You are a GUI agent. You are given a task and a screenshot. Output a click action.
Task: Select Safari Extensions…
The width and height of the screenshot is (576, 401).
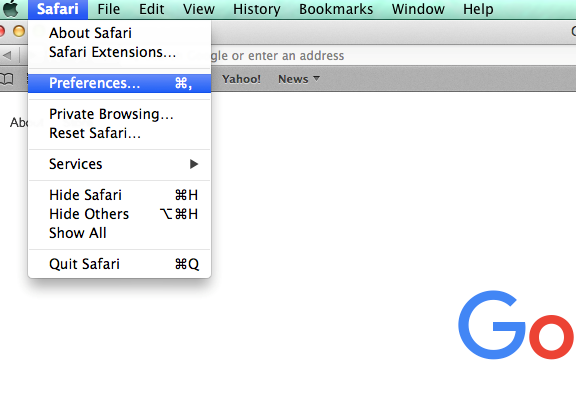click(119, 52)
